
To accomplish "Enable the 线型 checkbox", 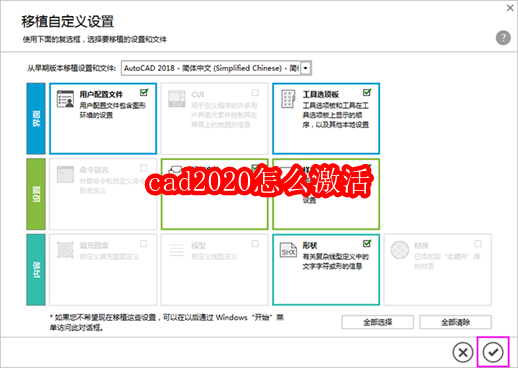I will coord(255,244).
